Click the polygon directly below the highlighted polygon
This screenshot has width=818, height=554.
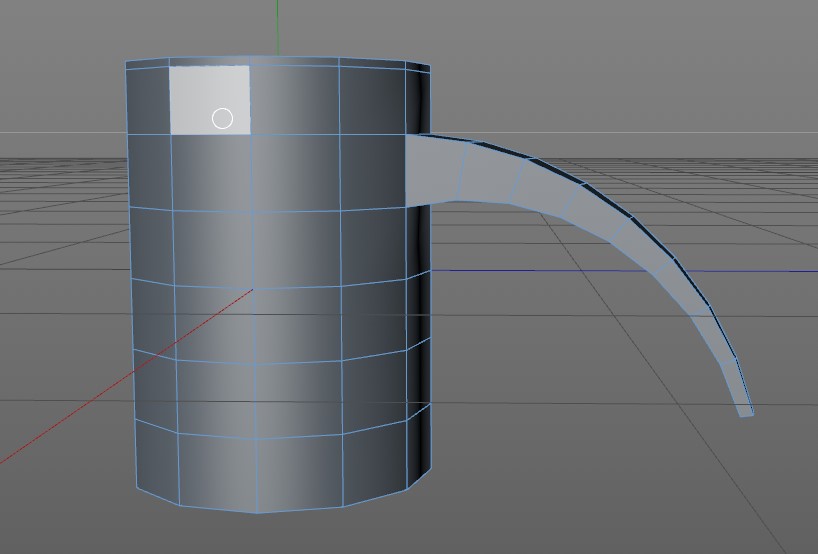[x=212, y=173]
